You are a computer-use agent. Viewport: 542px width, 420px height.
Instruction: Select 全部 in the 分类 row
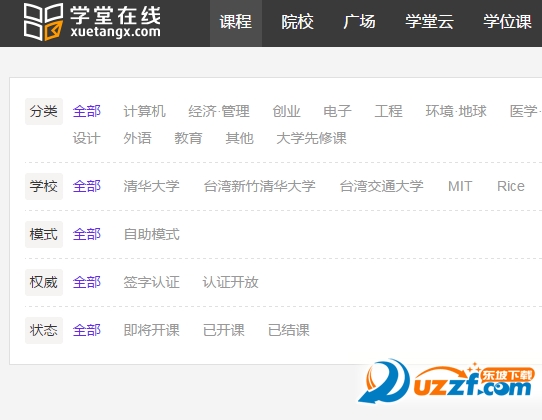(87, 111)
